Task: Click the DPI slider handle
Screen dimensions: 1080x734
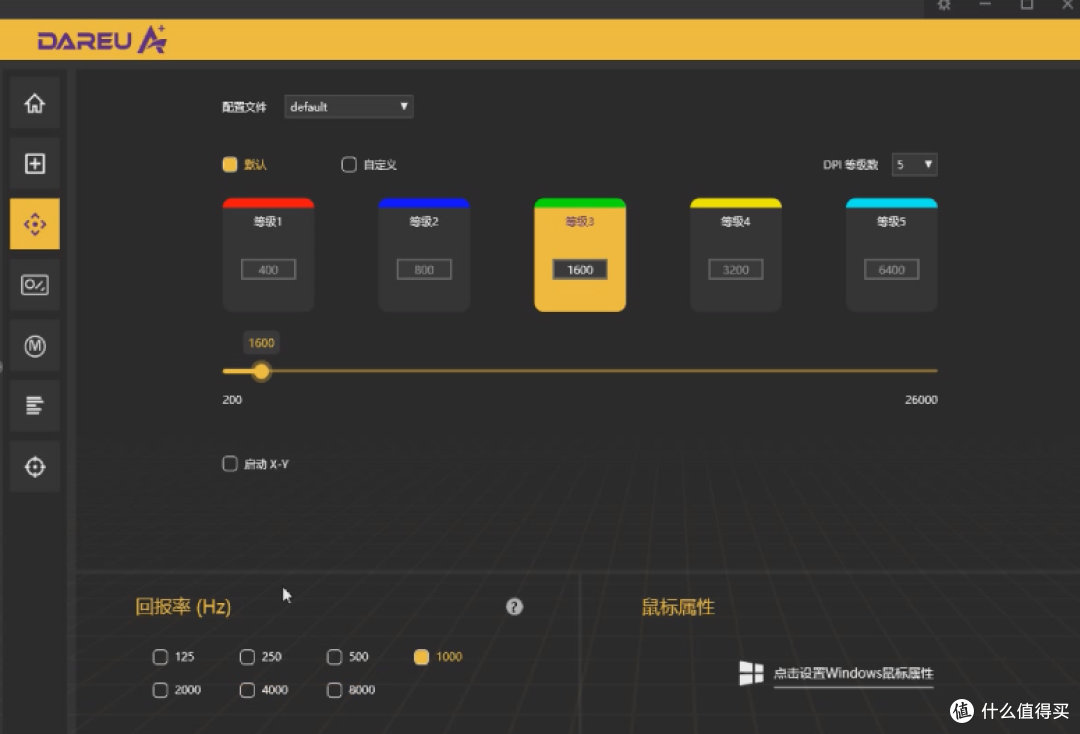Action: 261,372
